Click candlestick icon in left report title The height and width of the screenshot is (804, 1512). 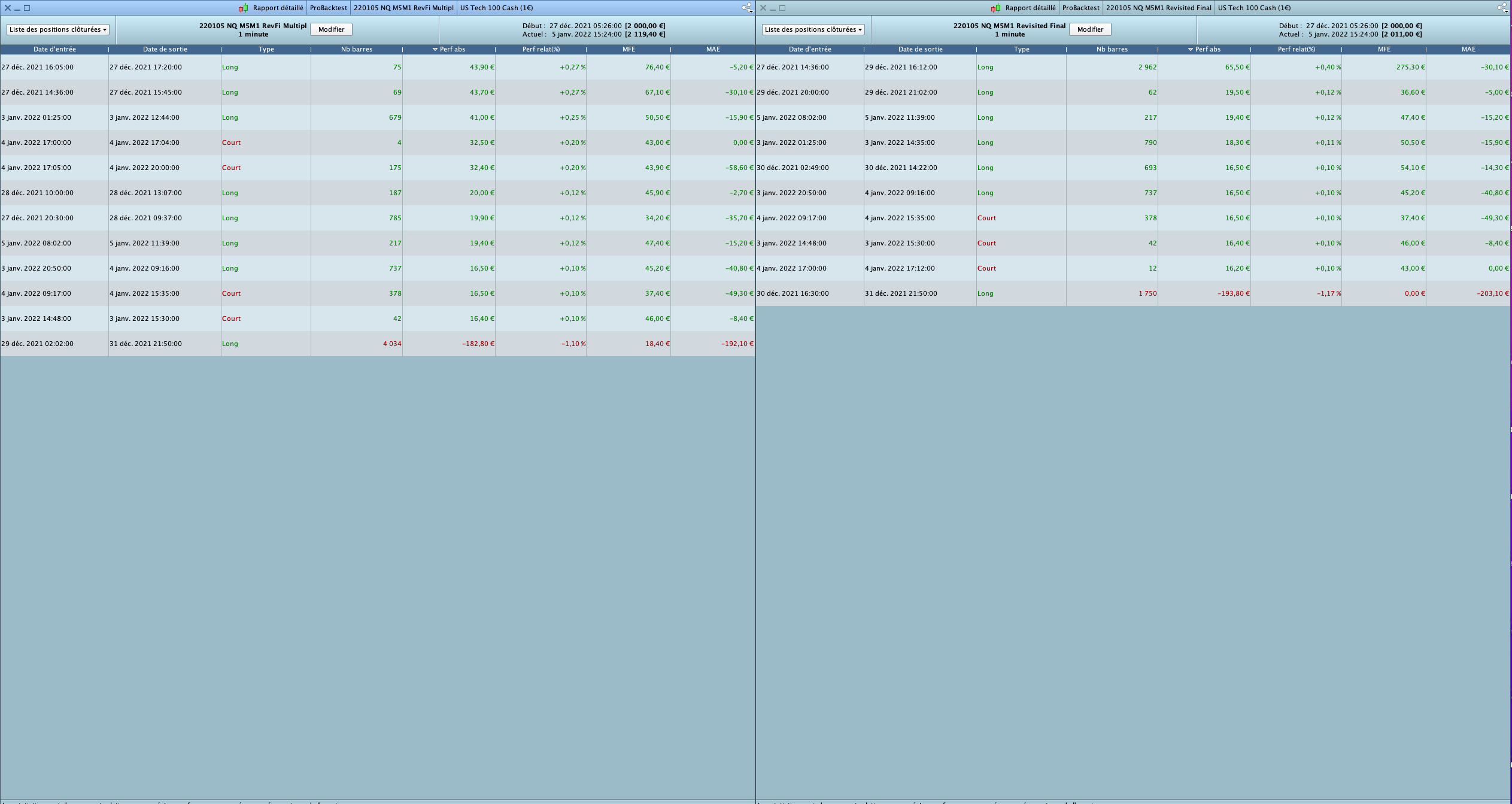point(243,8)
